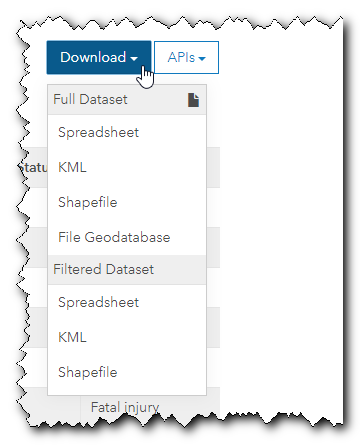360x445 pixels.
Task: Click the APIs text label
Action: (181, 57)
